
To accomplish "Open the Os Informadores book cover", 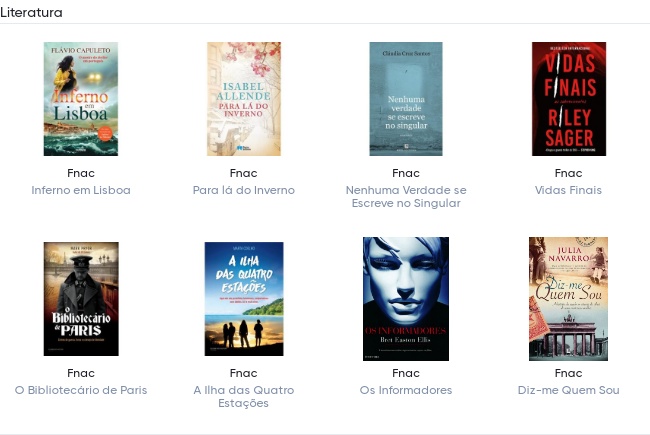I will tap(406, 299).
